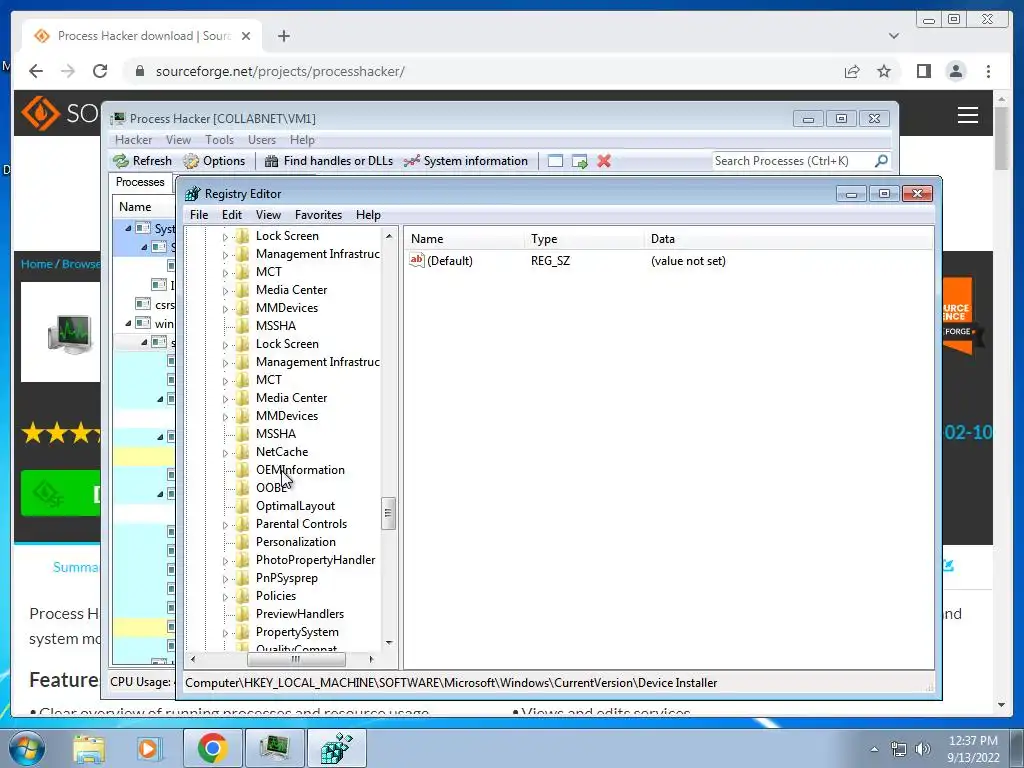1024x768 pixels.
Task: Select the OptimalLayout registry key
Action: 295,506
